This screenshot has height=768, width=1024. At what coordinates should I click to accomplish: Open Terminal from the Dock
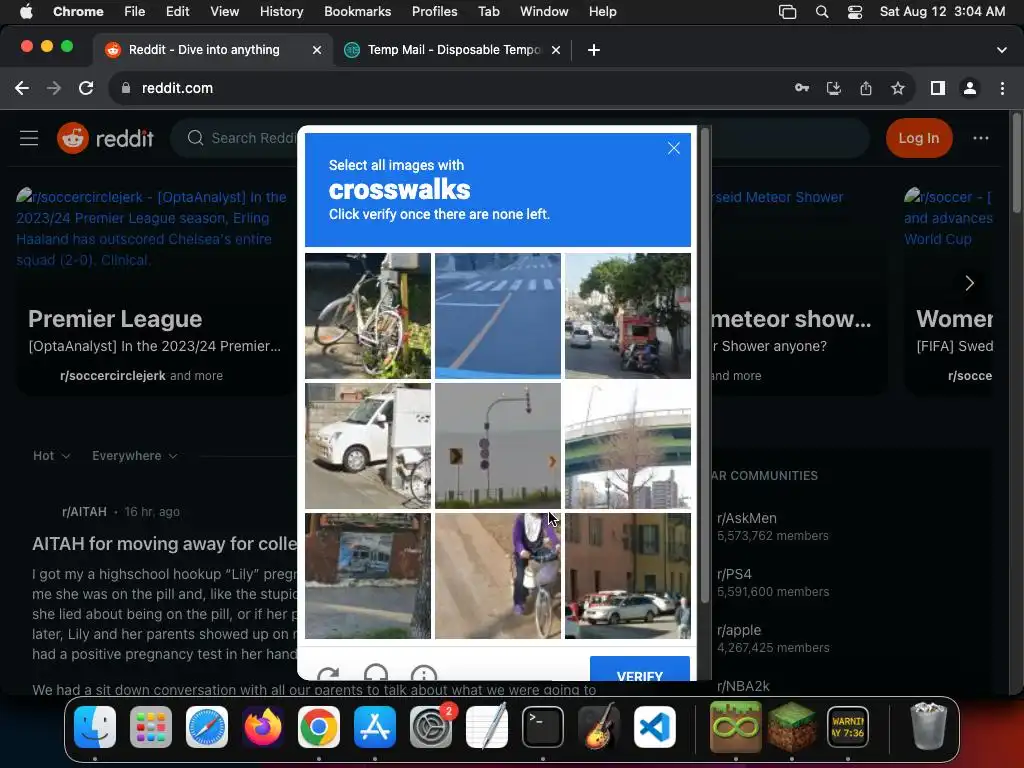pos(543,727)
